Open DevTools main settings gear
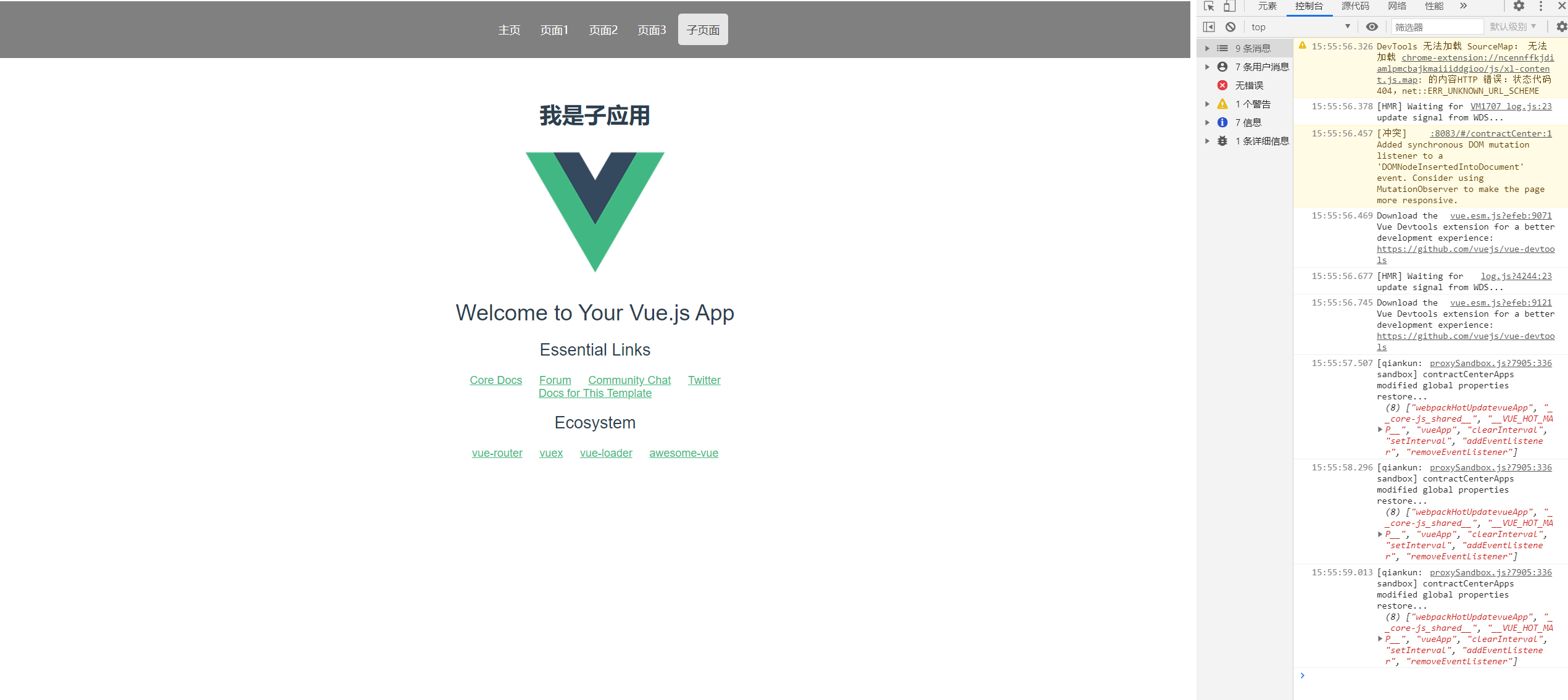The height and width of the screenshot is (700, 1568). tap(1519, 6)
